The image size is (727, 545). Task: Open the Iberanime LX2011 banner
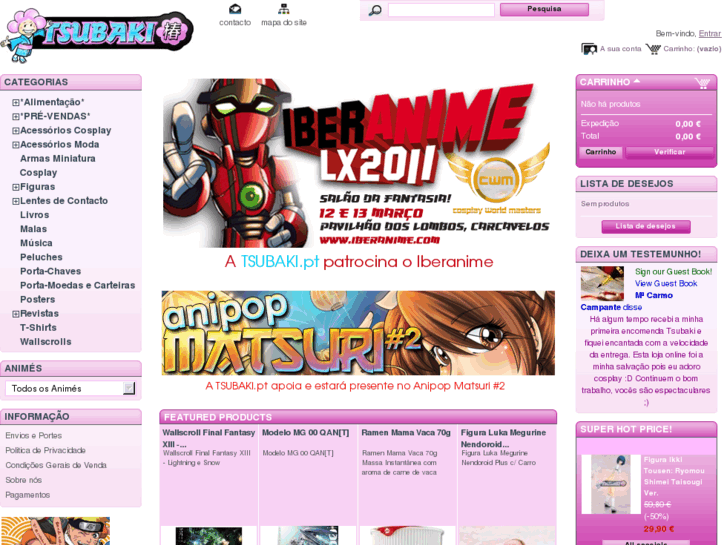(356, 163)
